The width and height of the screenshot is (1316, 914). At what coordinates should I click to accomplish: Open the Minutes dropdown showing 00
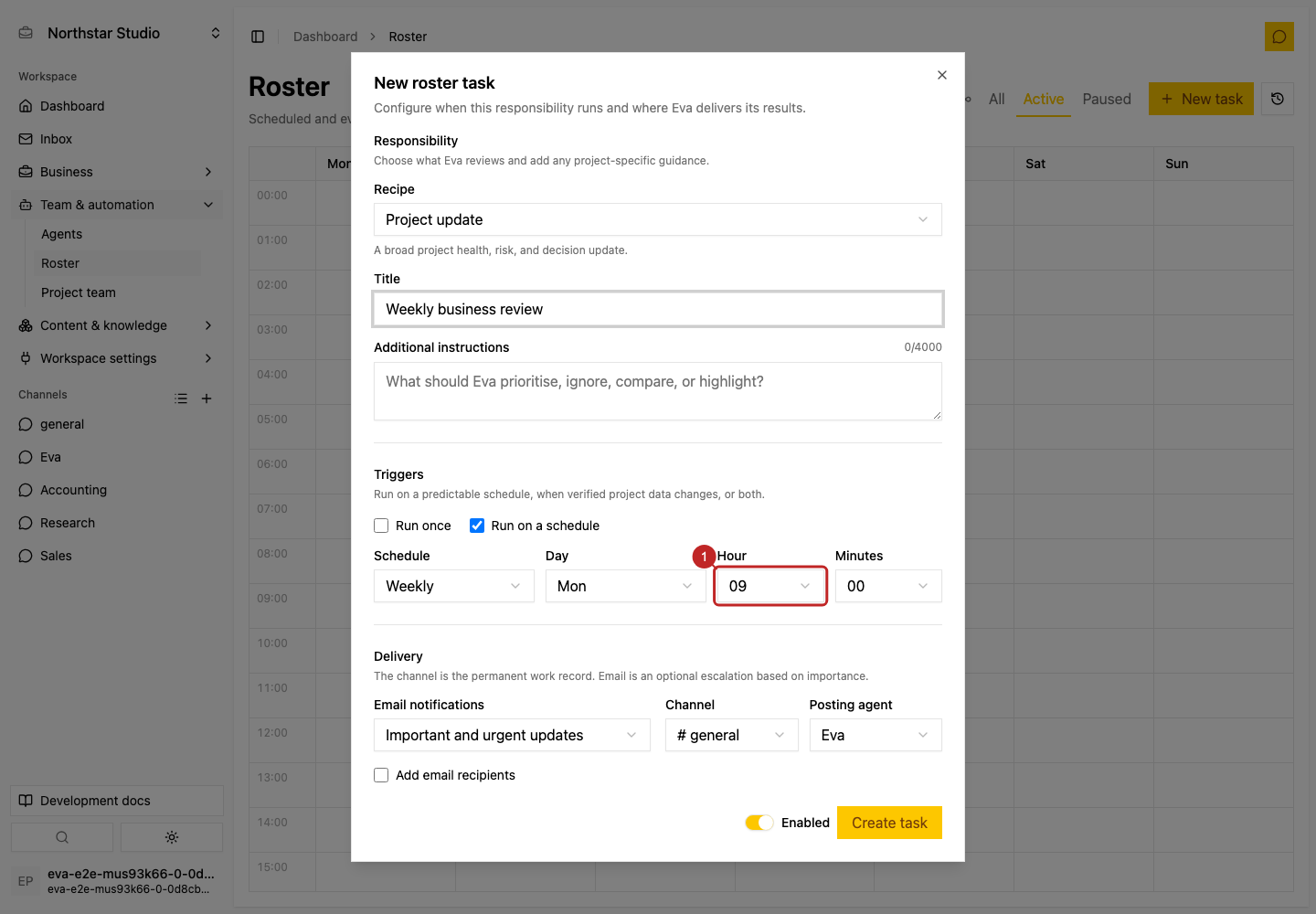click(x=888, y=586)
